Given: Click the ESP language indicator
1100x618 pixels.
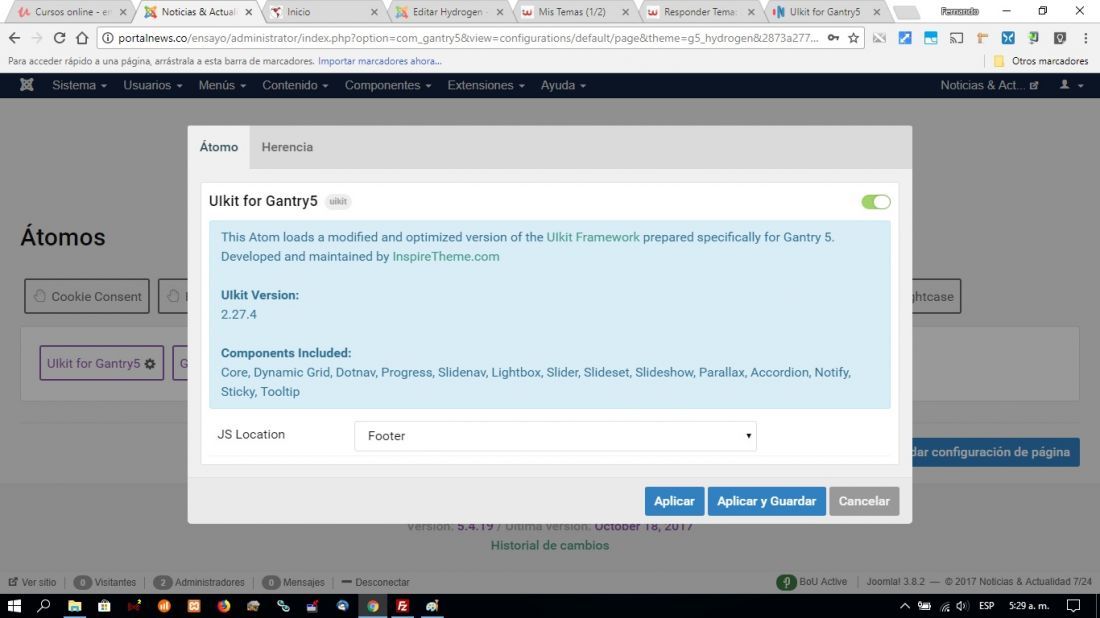Looking at the screenshot, I should point(986,606).
